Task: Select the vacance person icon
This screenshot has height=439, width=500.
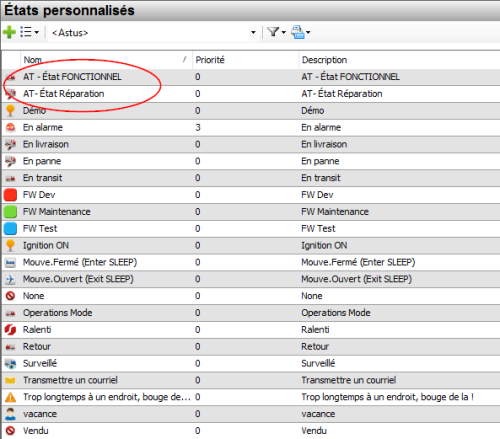Action: 10,414
